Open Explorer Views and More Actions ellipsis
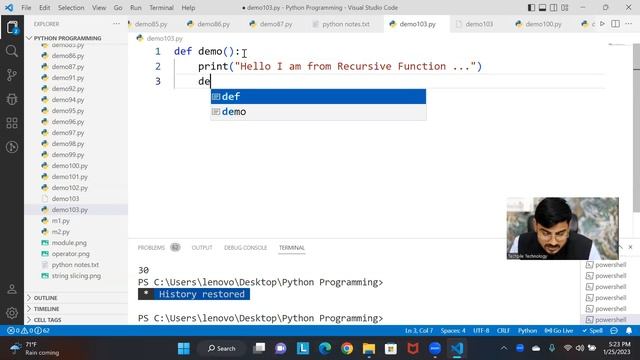Screen dimensions: 640x360 pos(116,24)
